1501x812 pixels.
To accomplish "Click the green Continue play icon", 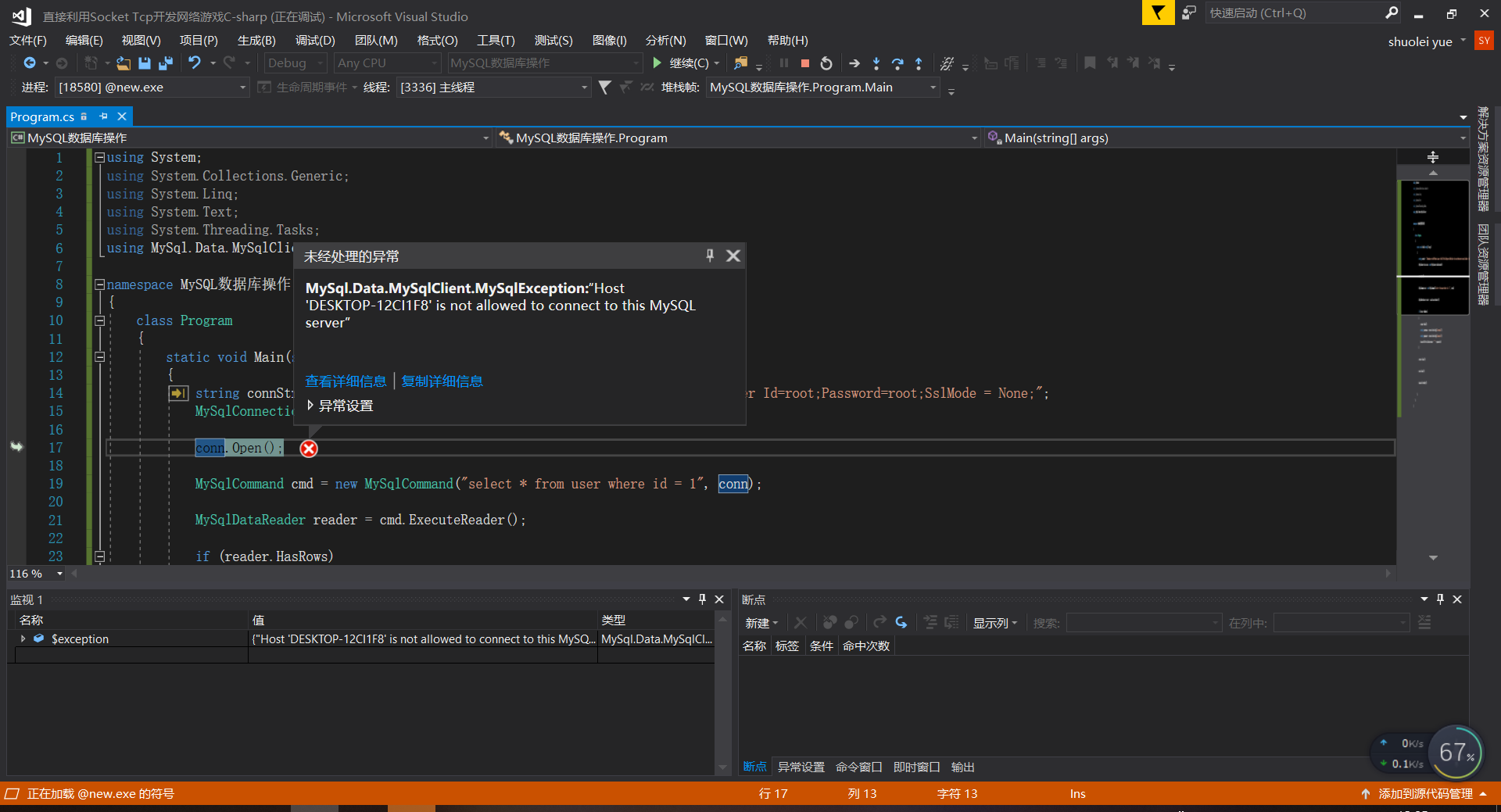I will pyautogui.click(x=657, y=63).
